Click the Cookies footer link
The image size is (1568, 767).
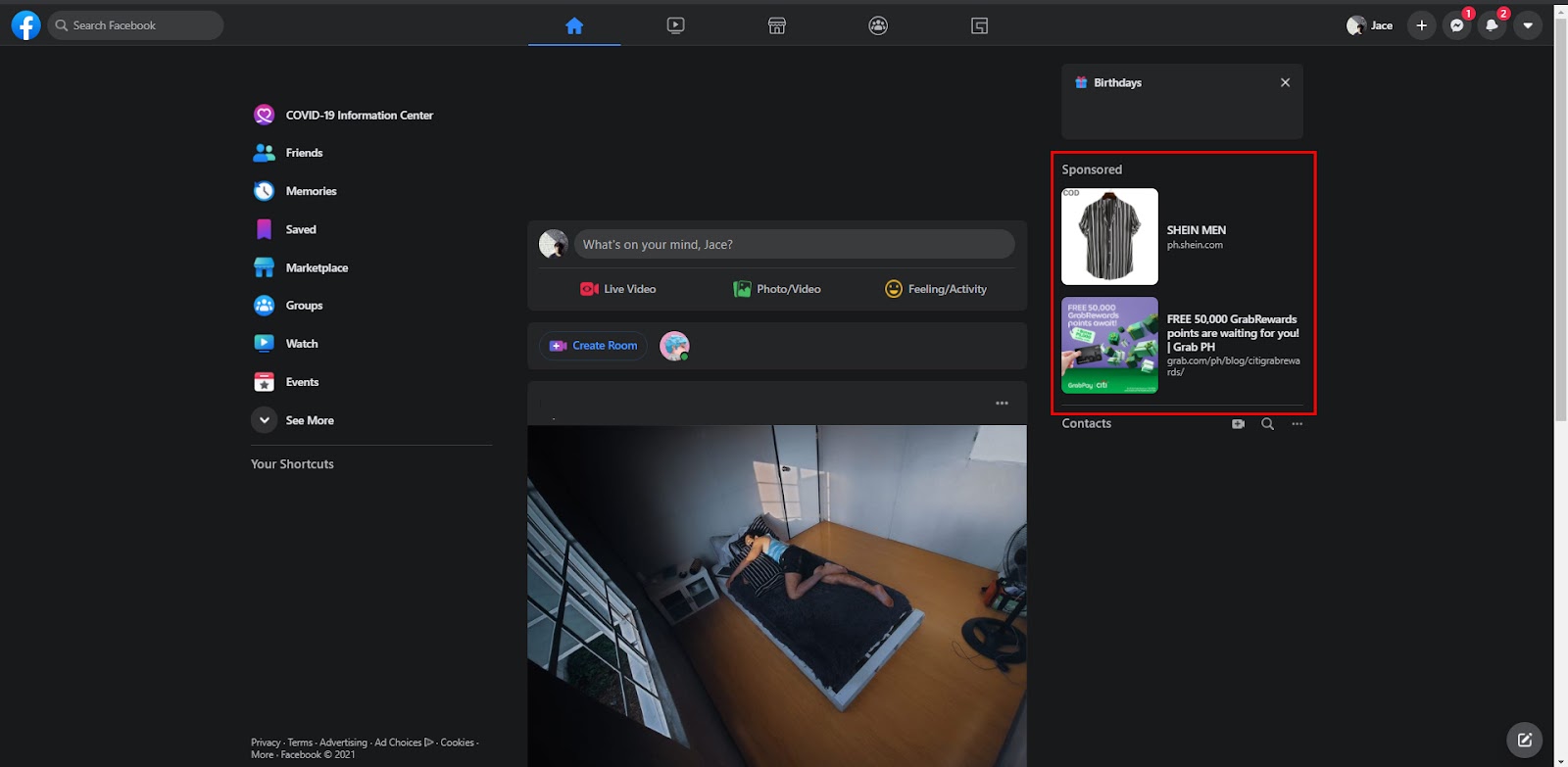point(457,743)
